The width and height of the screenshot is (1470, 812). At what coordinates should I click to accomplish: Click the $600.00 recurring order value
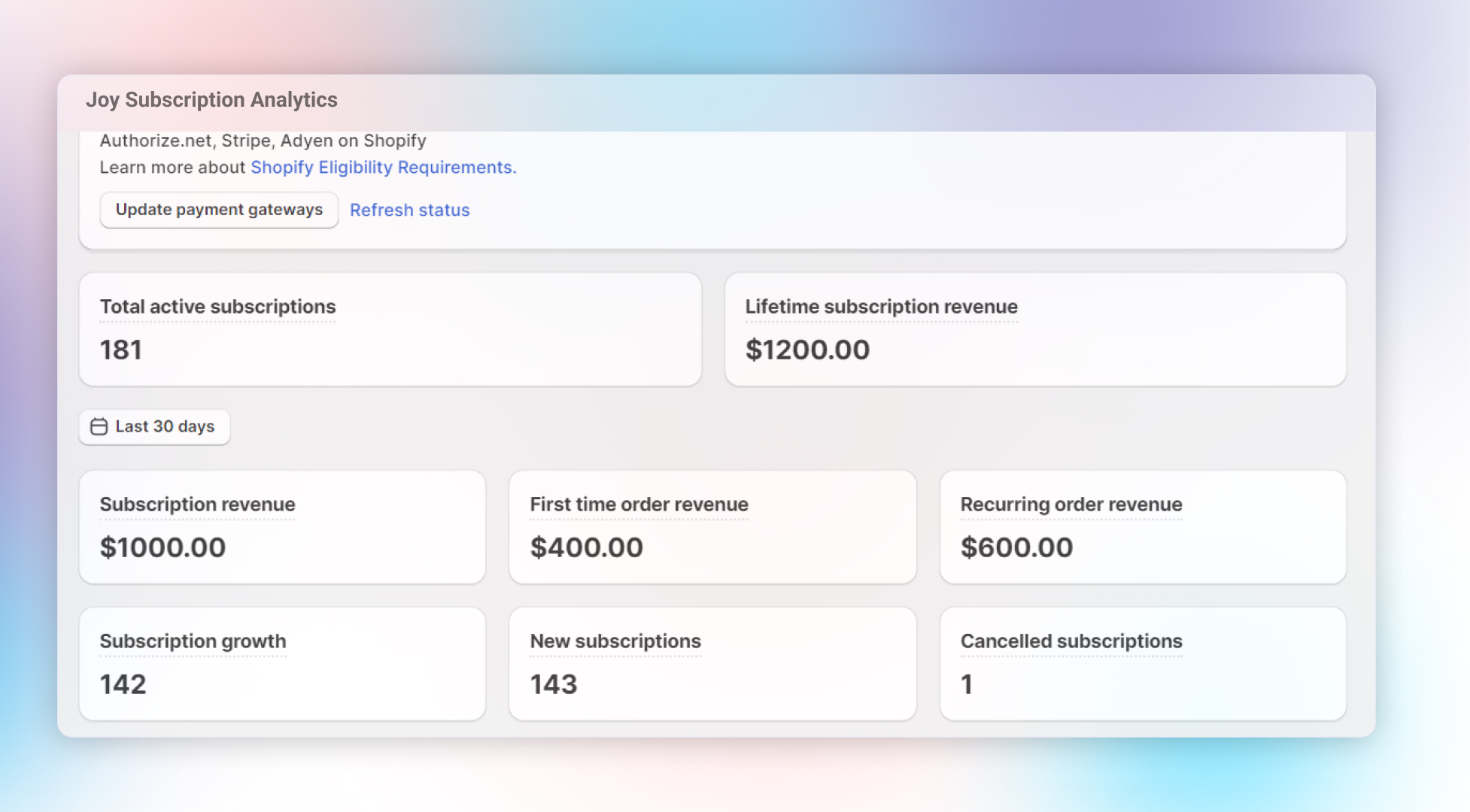[x=1017, y=547]
